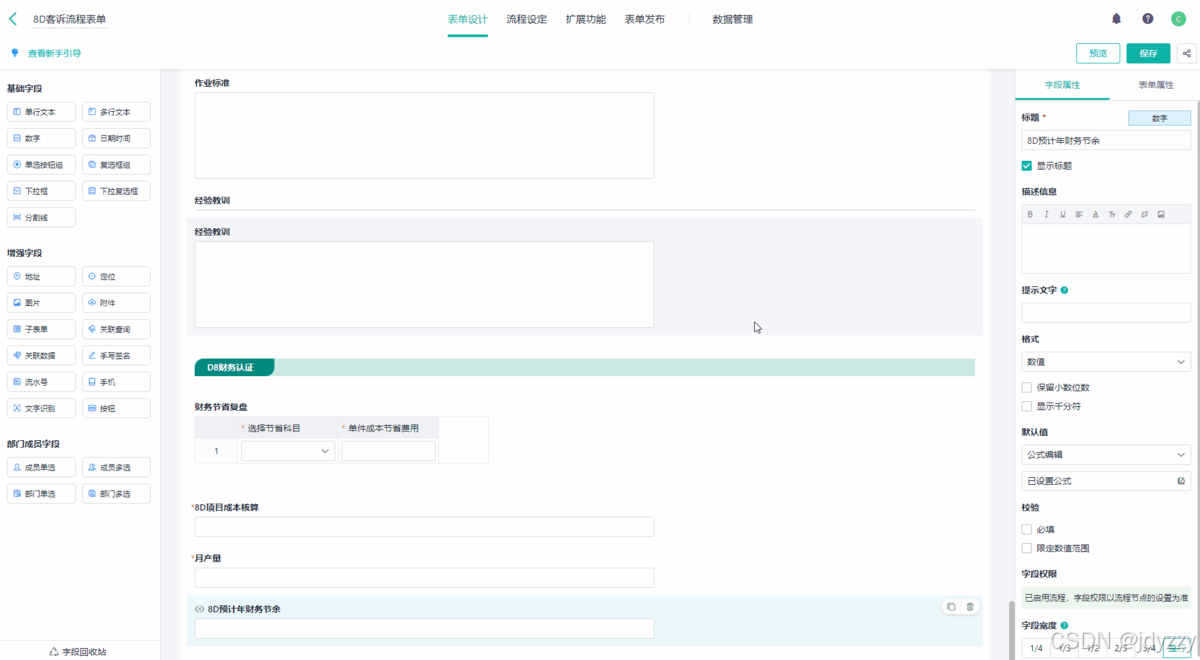Screen dimensions: 1200x660
Task: Add a 部门单选 field
Action: [x=41, y=493]
